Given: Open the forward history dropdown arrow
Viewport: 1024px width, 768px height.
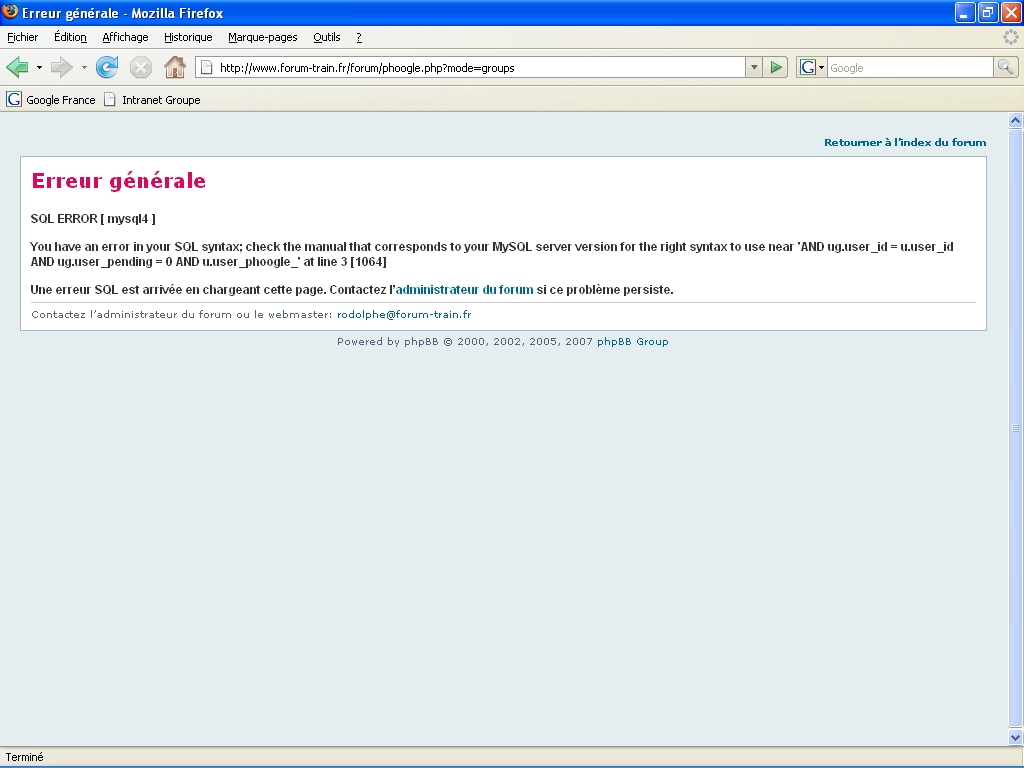Looking at the screenshot, I should pyautogui.click(x=84, y=67).
